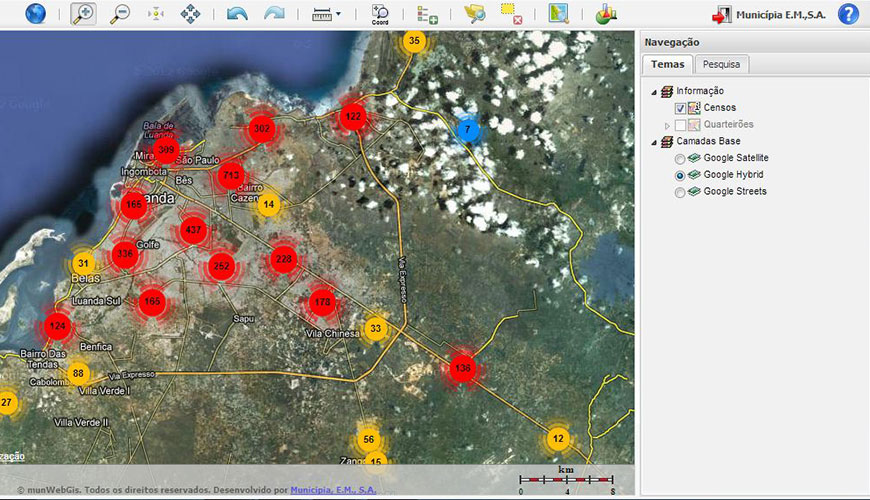Click the Google Satellite layer icon
The width and height of the screenshot is (870, 500).
(694, 158)
